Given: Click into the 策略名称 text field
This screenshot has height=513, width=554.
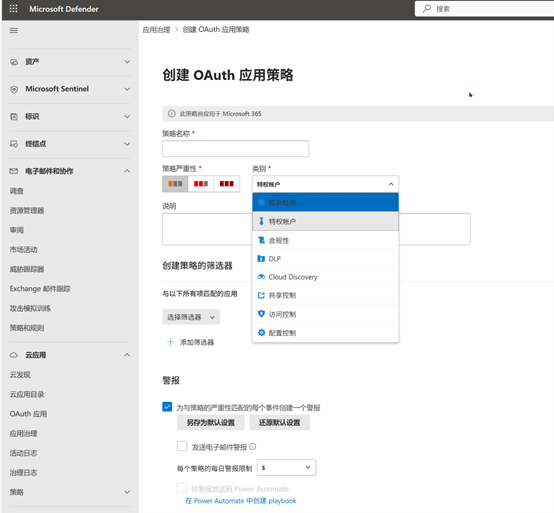Looking at the screenshot, I should (x=235, y=148).
